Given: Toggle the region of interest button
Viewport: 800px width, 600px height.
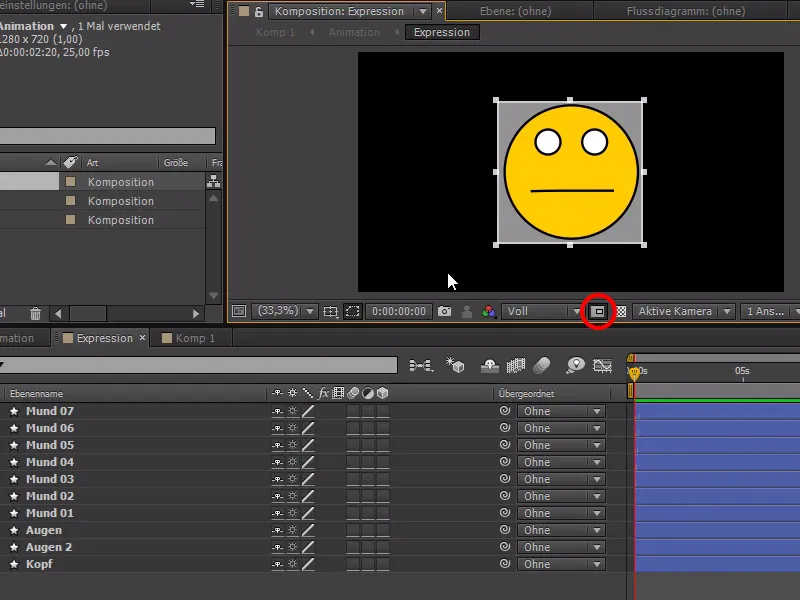Looking at the screenshot, I should 598,311.
